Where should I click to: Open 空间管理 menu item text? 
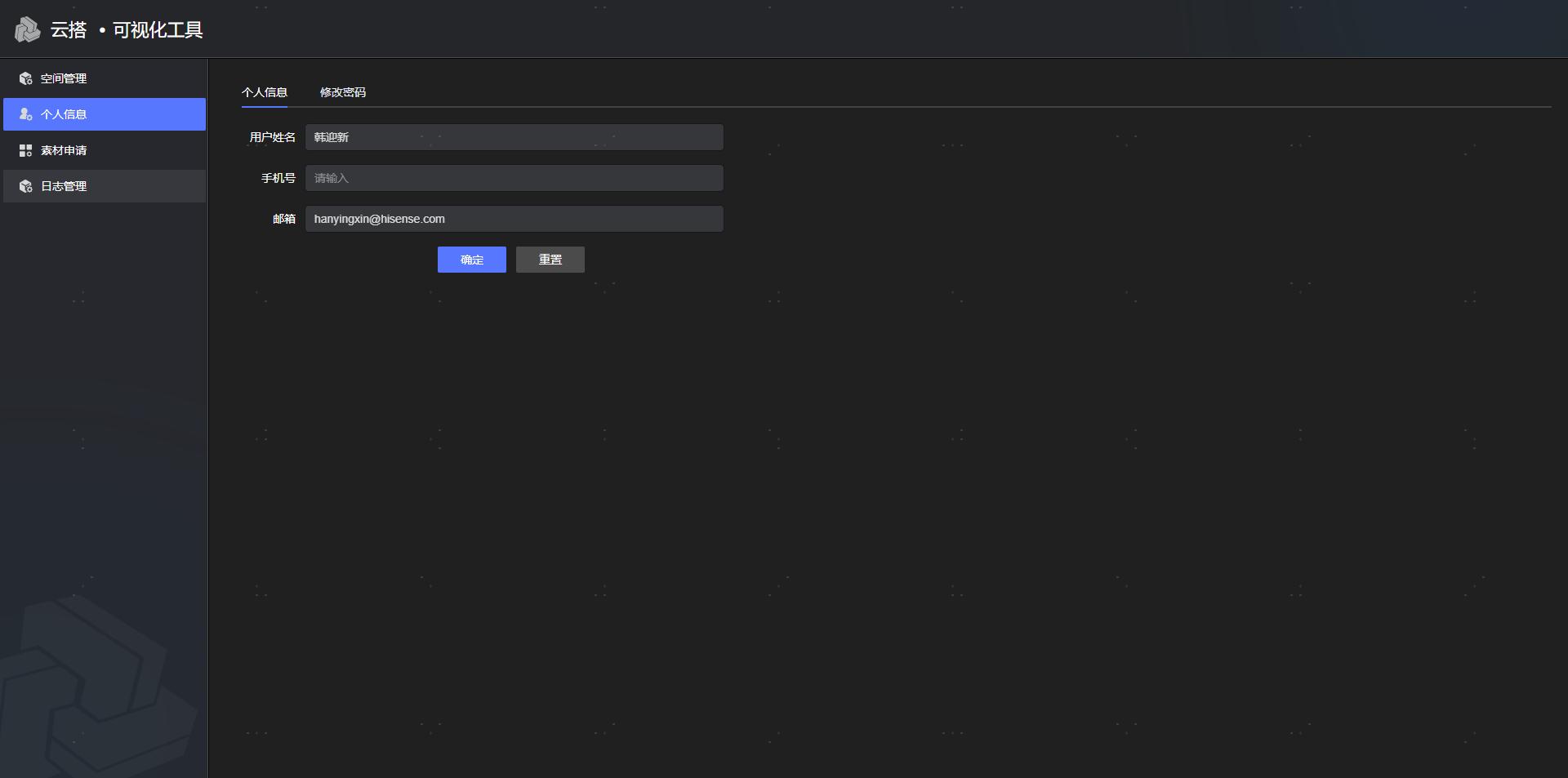(64, 78)
